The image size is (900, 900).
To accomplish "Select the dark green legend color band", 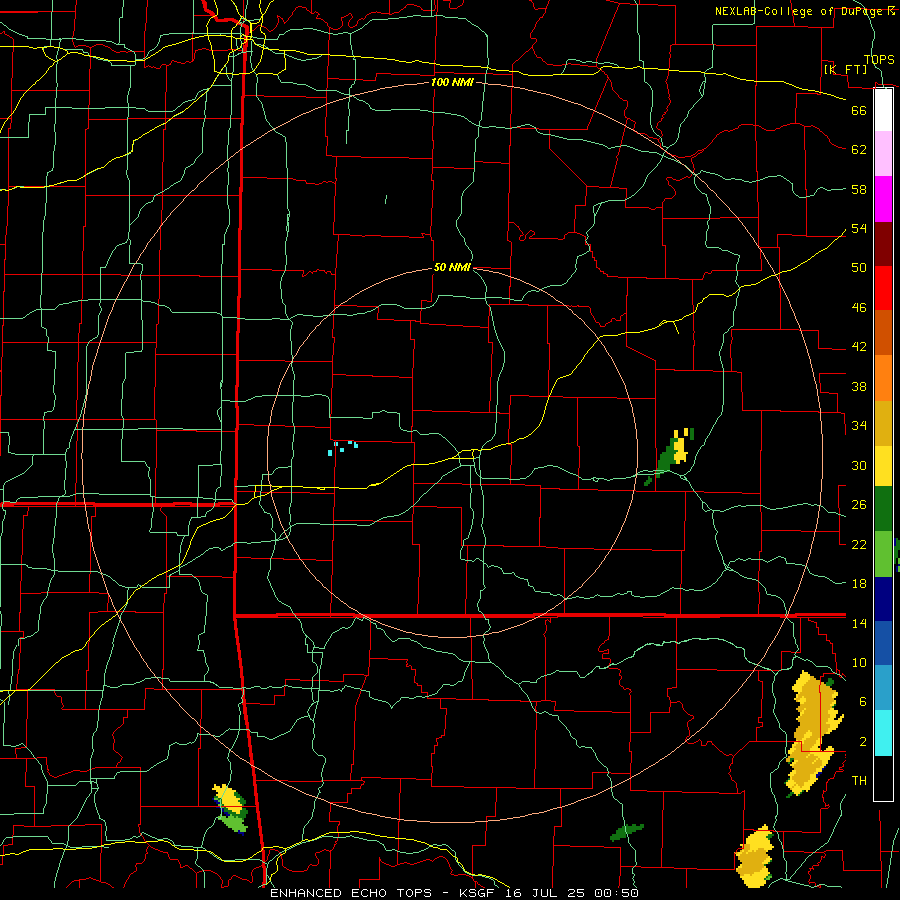I will point(883,509).
